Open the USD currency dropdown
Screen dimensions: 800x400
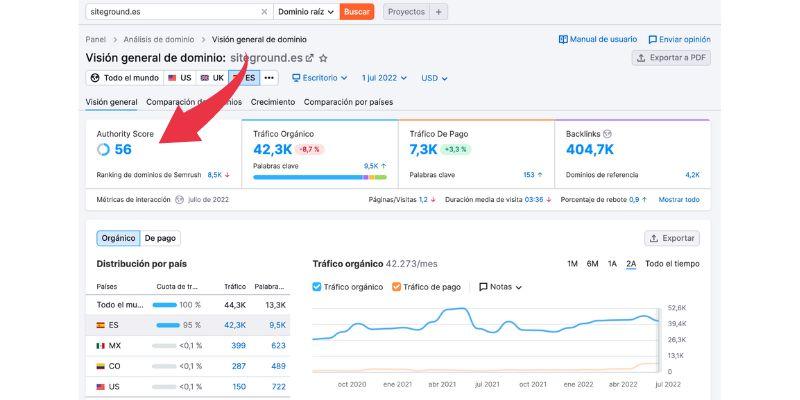coord(434,78)
